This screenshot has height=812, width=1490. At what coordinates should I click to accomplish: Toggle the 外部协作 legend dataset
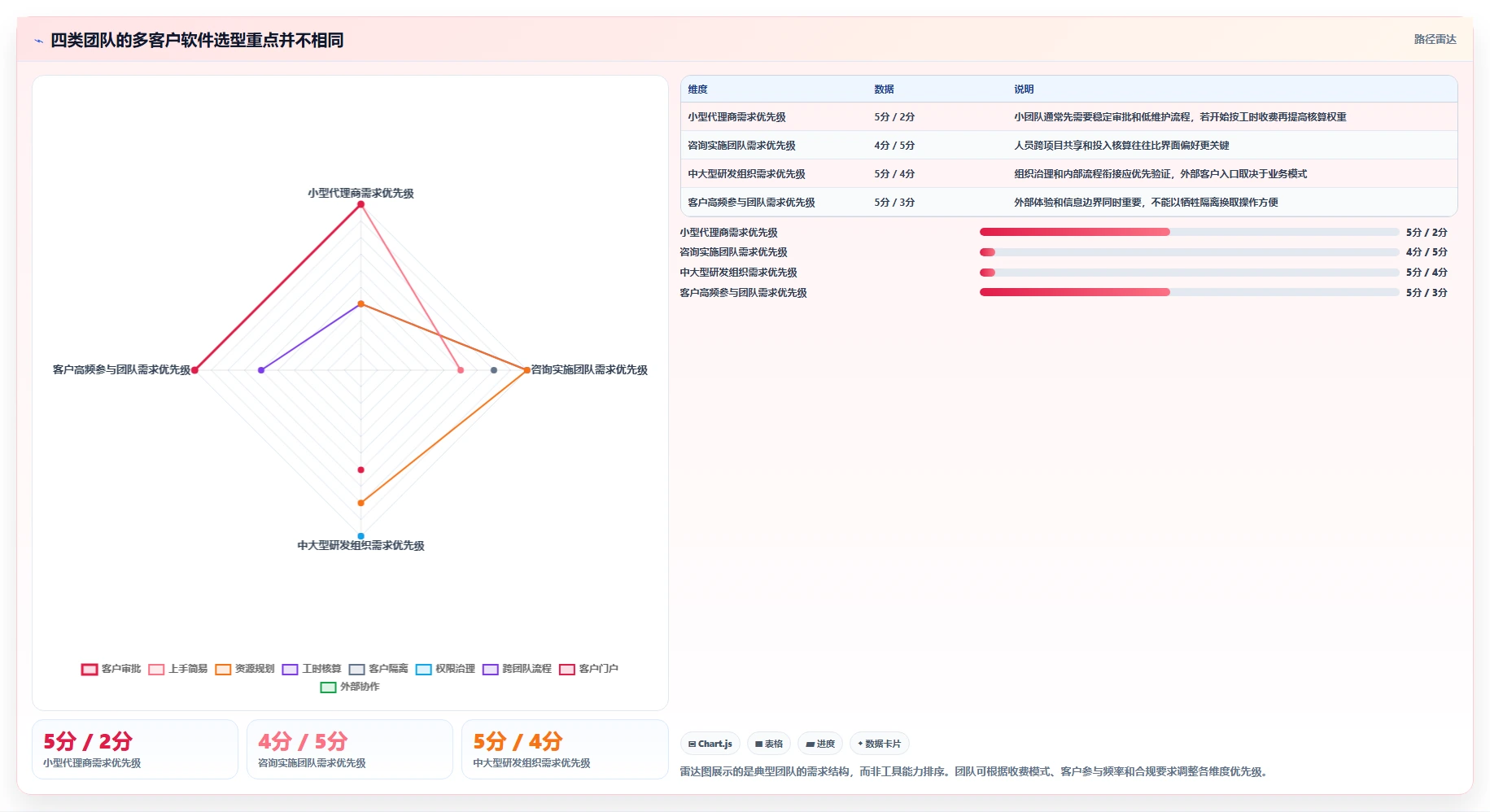click(350, 687)
